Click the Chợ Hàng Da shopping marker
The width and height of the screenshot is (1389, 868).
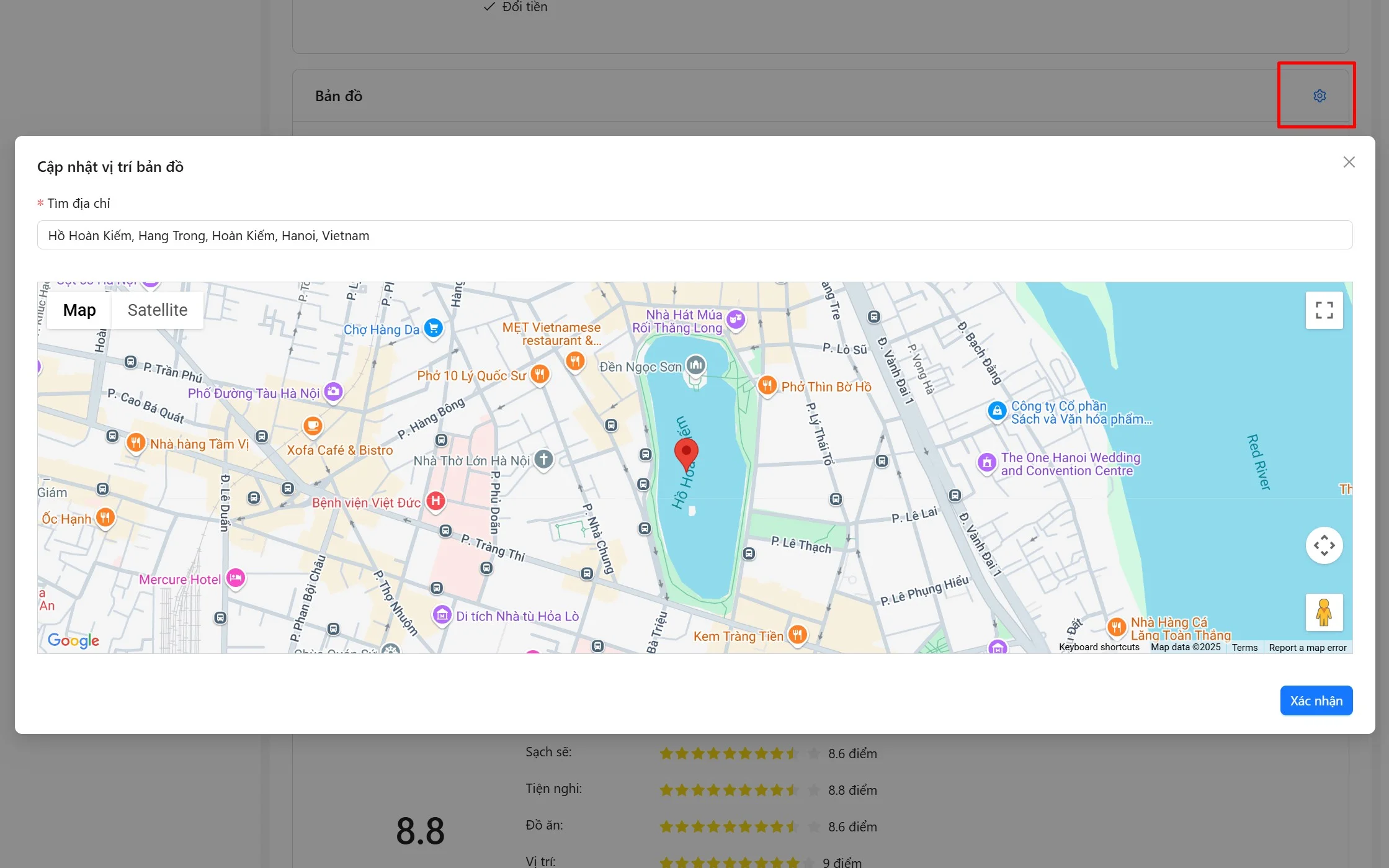(x=434, y=328)
